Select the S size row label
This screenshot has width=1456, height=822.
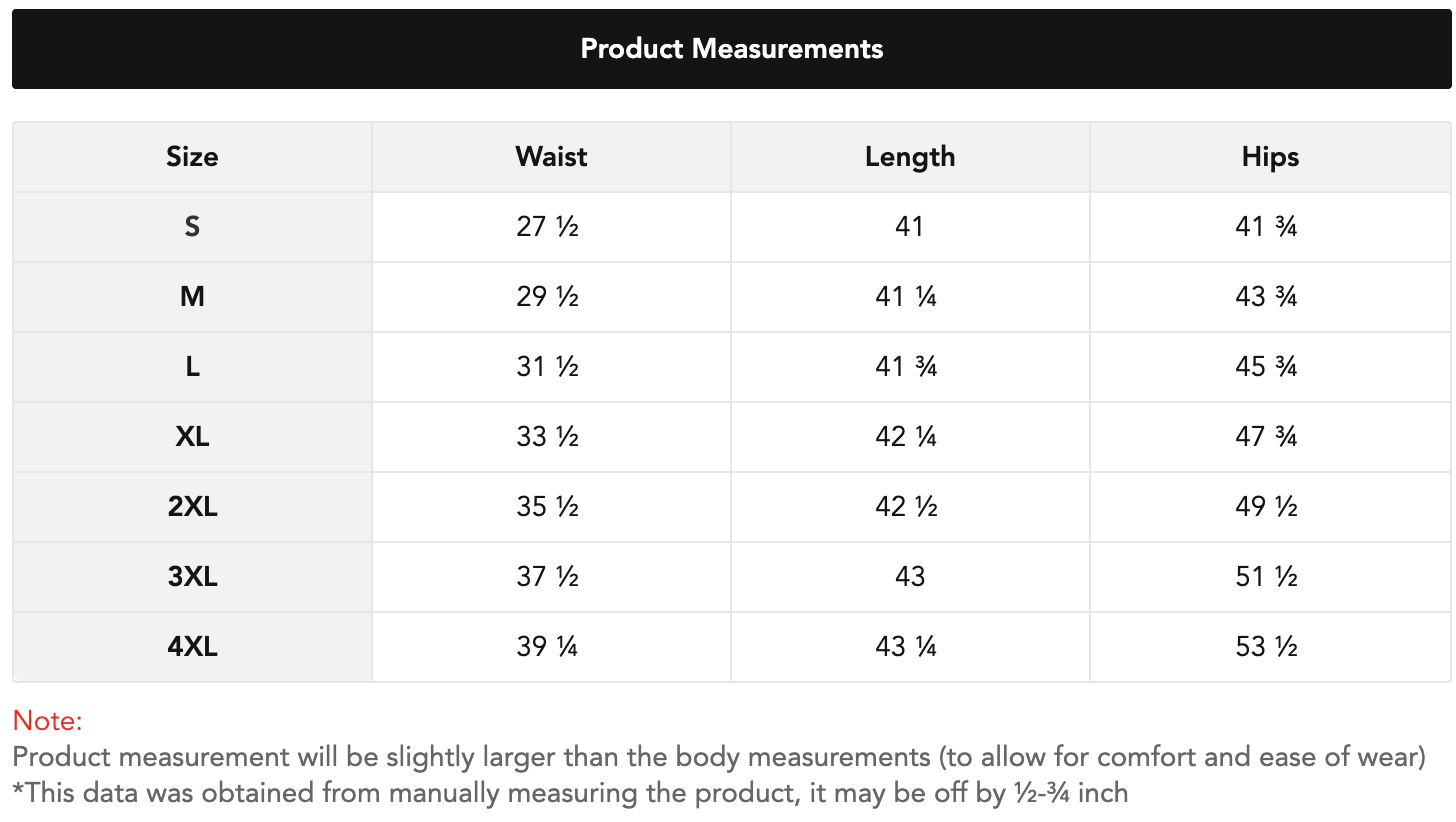[x=192, y=227]
